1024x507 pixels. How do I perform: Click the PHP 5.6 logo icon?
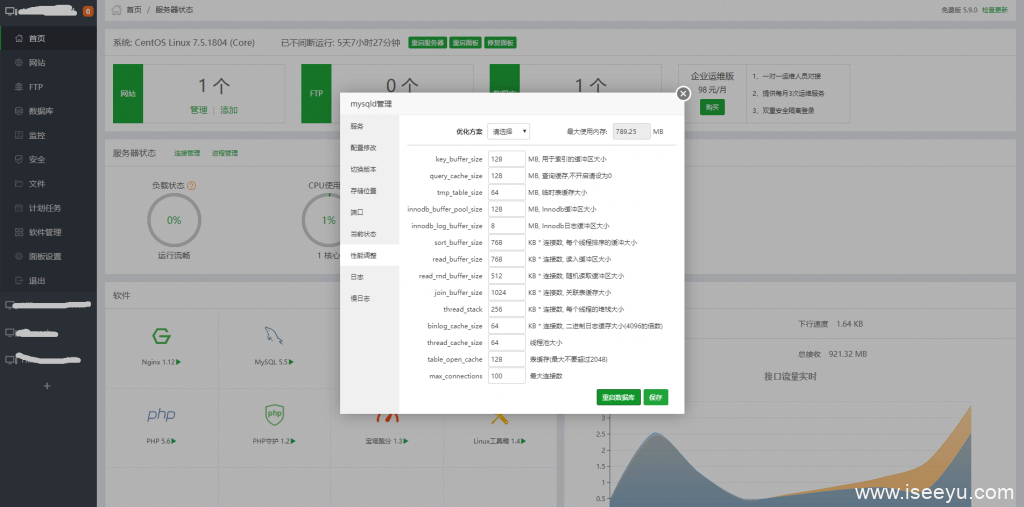161,414
